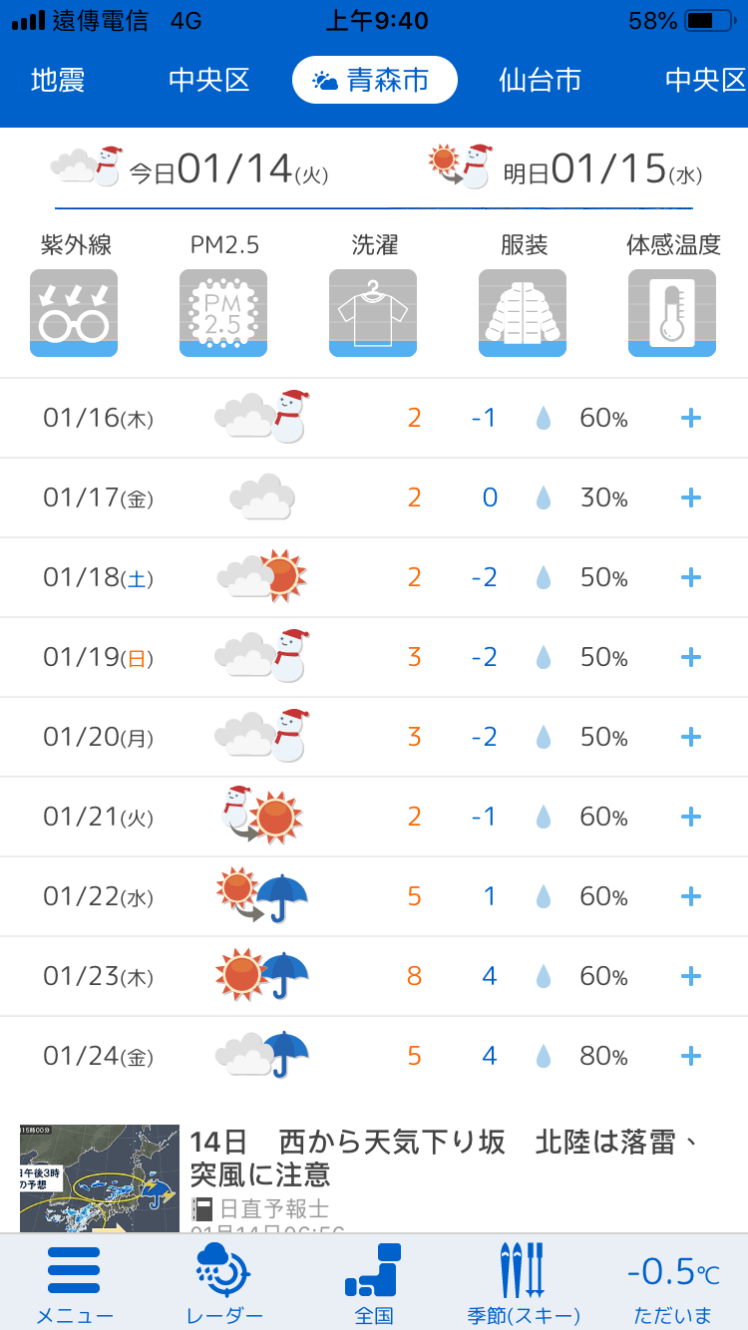Viewport: 748px width, 1330px height.
Task: Expand the 01/16(木) forecast row
Action: coord(690,418)
